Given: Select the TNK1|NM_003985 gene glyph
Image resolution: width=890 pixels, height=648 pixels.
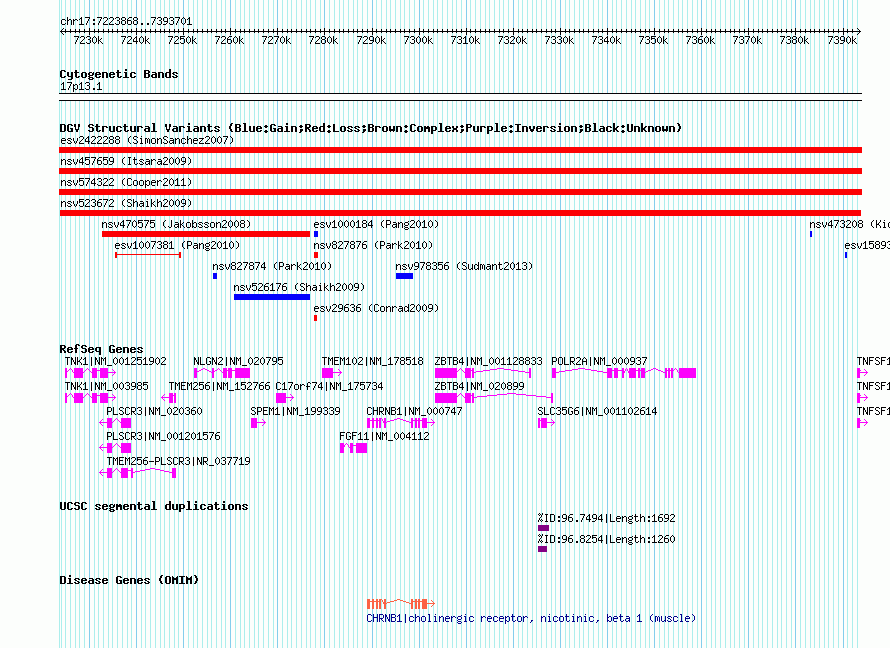Looking at the screenshot, I should point(90,398).
